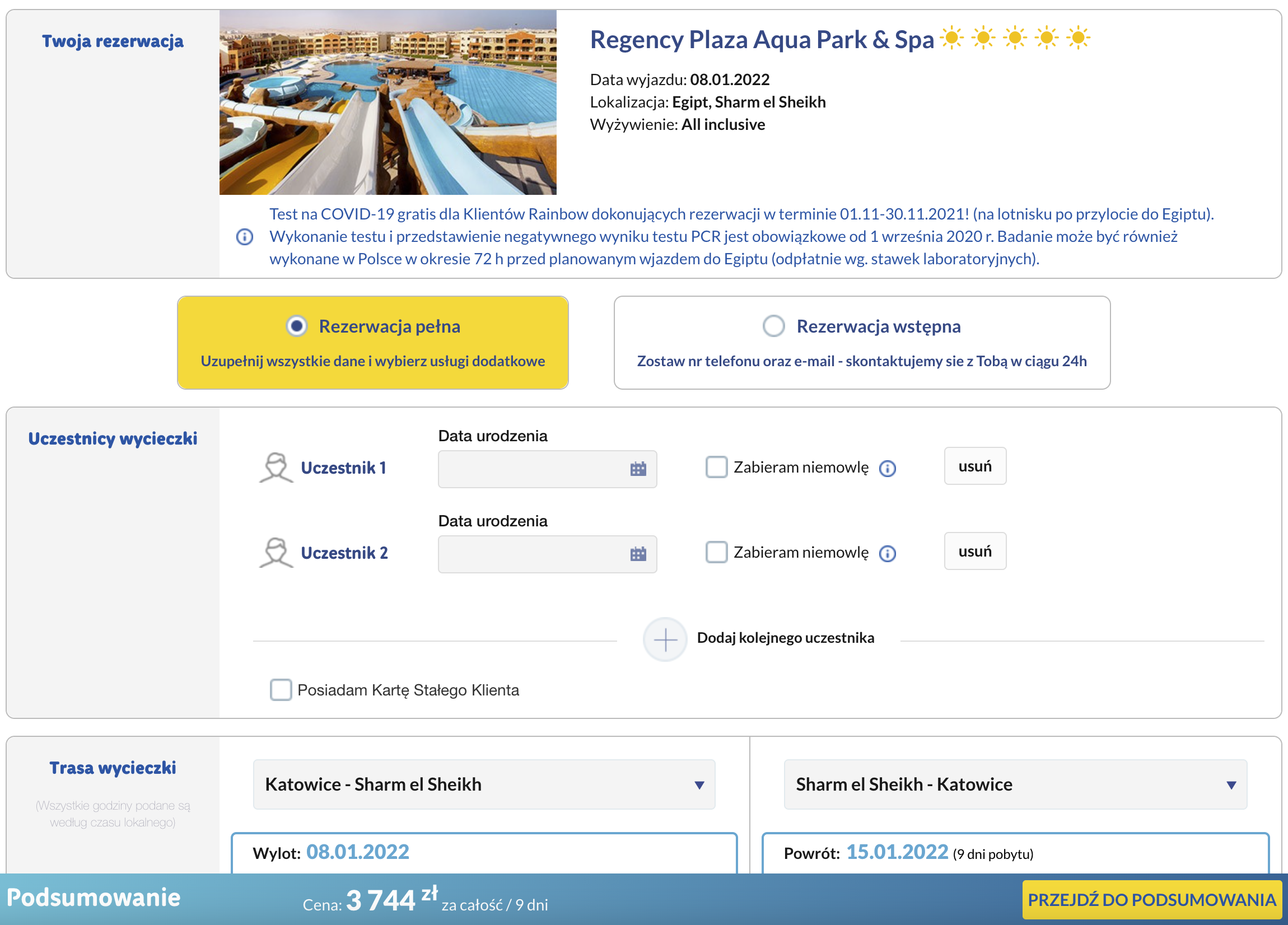The height and width of the screenshot is (925, 1288).
Task: Open Sharm el Sheikh - Katowice return dropdown
Action: pyautogui.click(x=1015, y=785)
